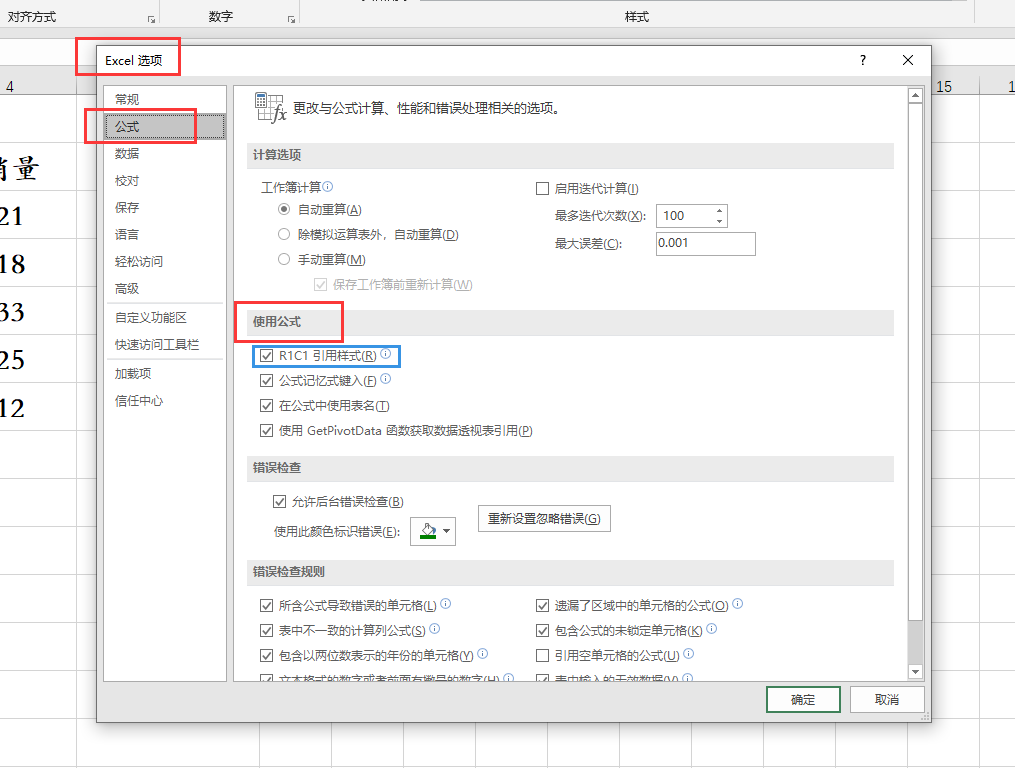Select 自动重算 radio button
Viewport: 1015px width, 768px height.
pos(284,209)
